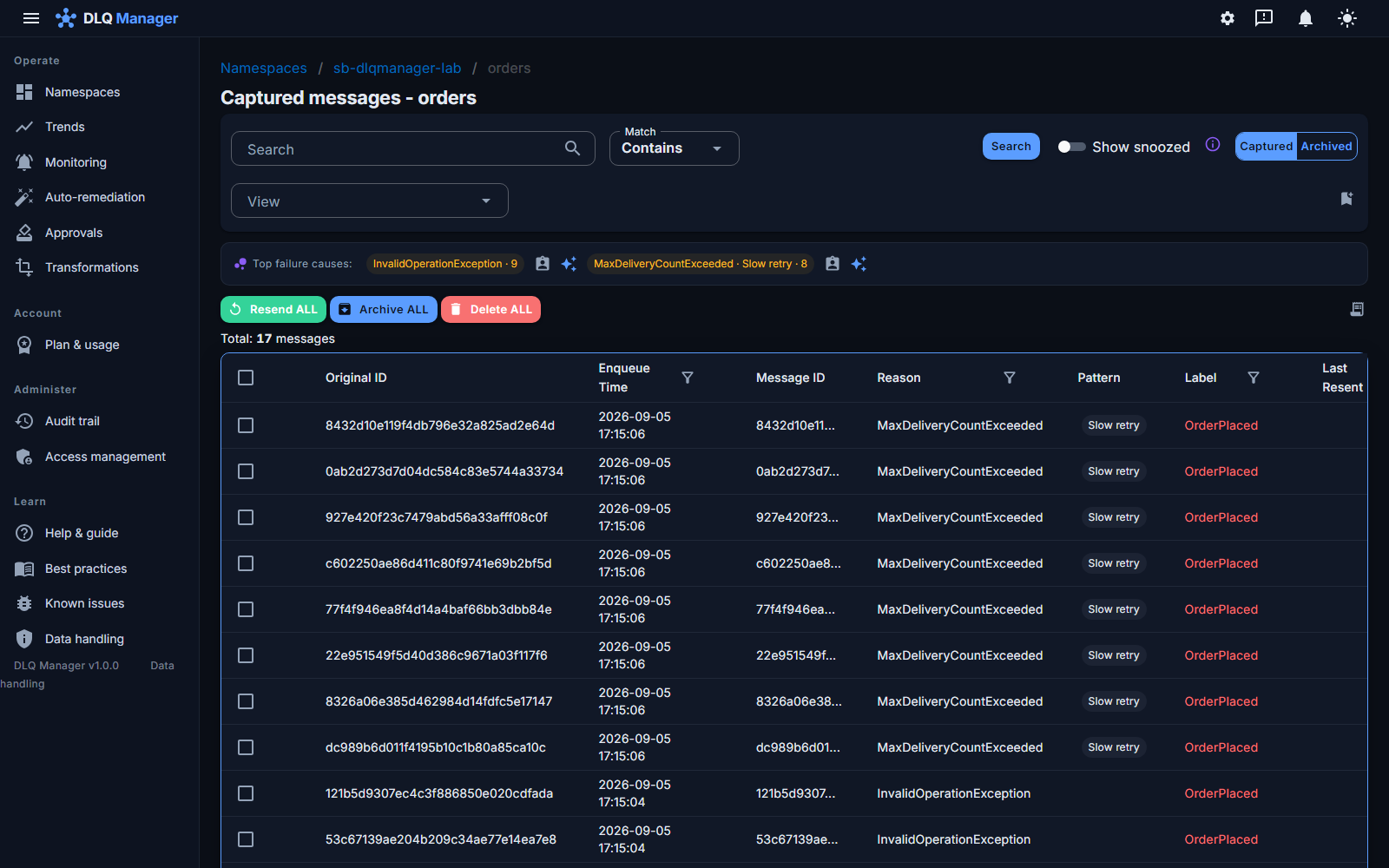Open AI sparkle for InvalidOperationException cause
The image size is (1389, 868).
point(569,264)
